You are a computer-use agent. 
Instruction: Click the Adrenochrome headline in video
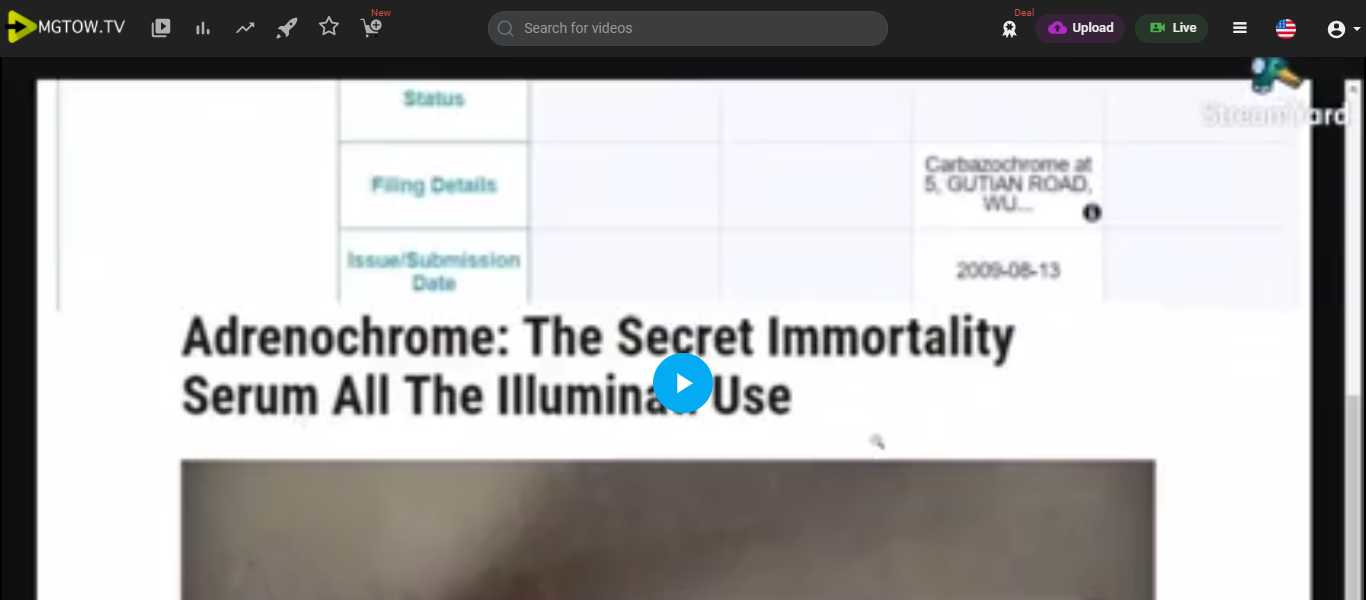[598, 365]
